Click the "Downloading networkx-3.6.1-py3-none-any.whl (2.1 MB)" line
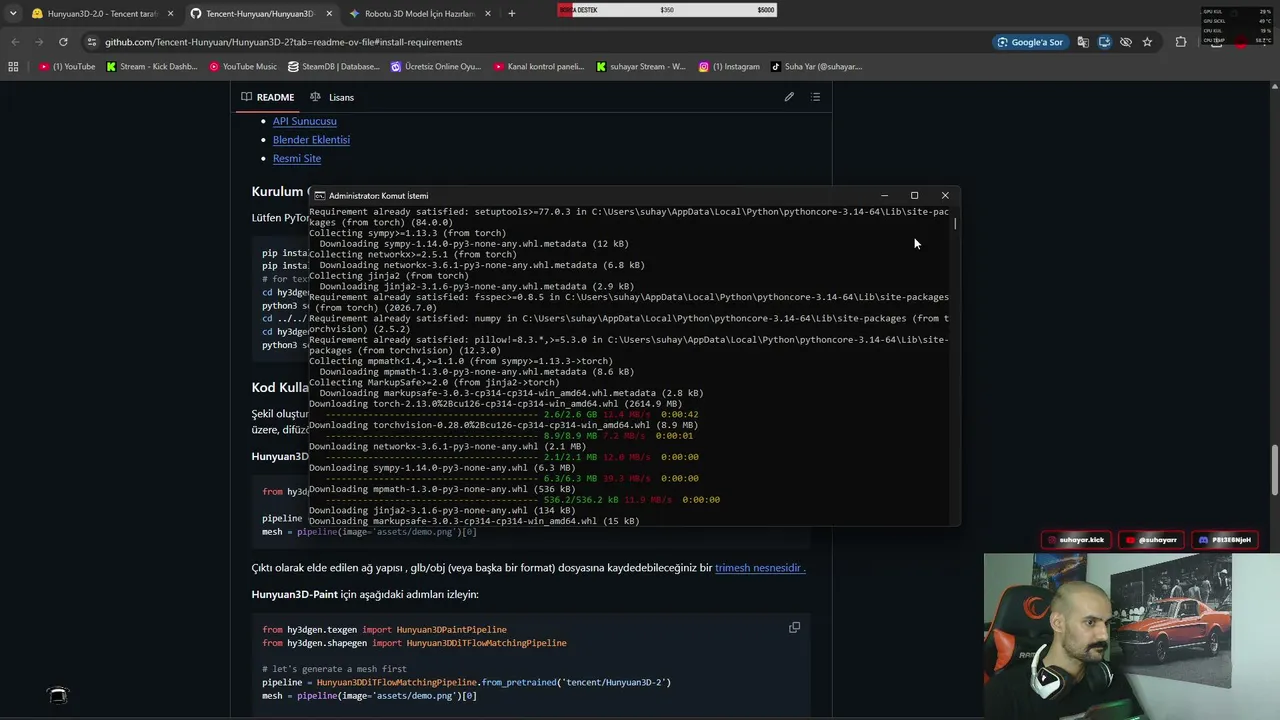This screenshot has width=1280, height=720. 448,446
